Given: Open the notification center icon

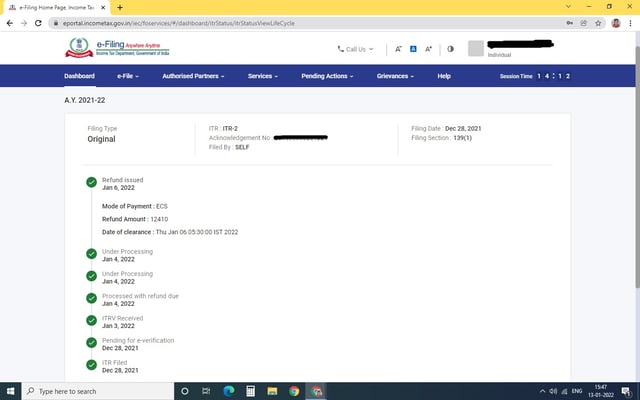Looking at the screenshot, I should pyautogui.click(x=626, y=392).
